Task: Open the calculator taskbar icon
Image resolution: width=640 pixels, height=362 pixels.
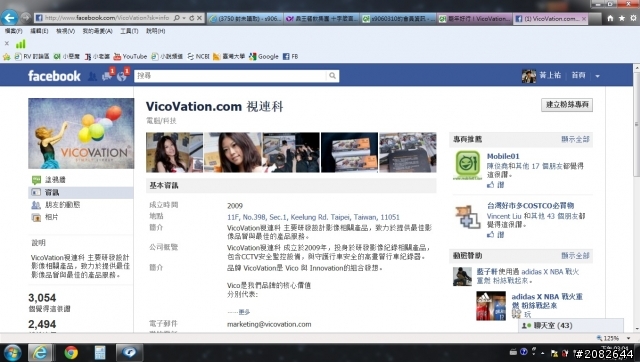Action: pos(100,352)
